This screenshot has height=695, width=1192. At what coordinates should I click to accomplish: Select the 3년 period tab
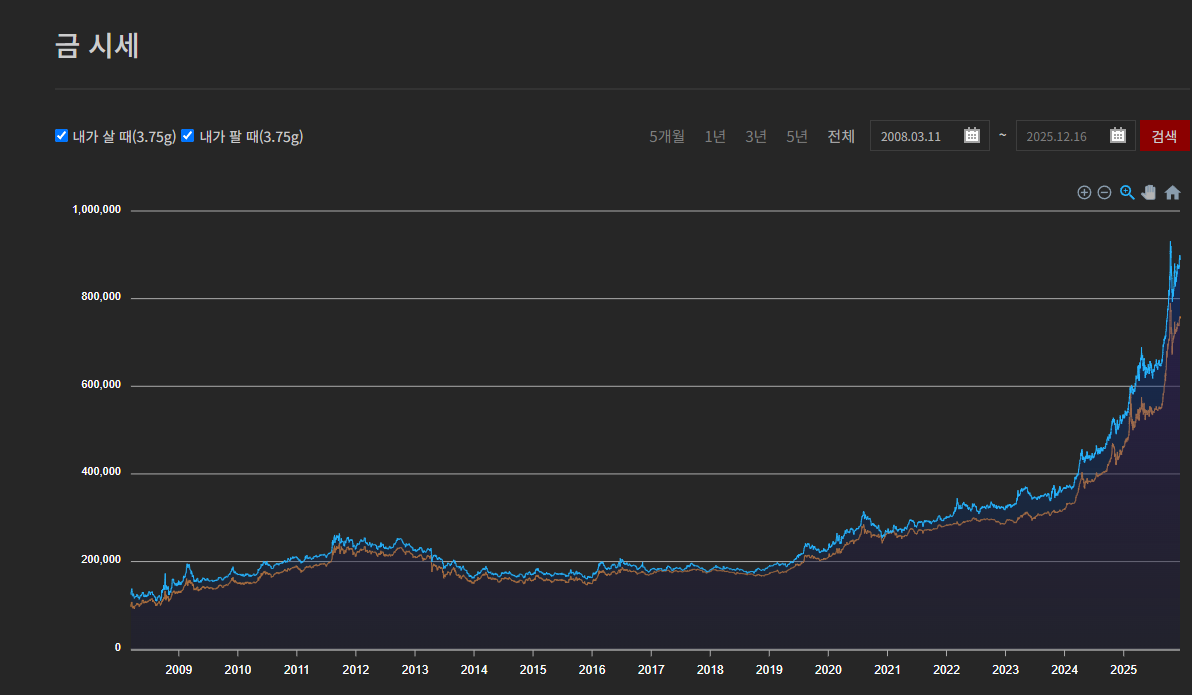click(756, 136)
